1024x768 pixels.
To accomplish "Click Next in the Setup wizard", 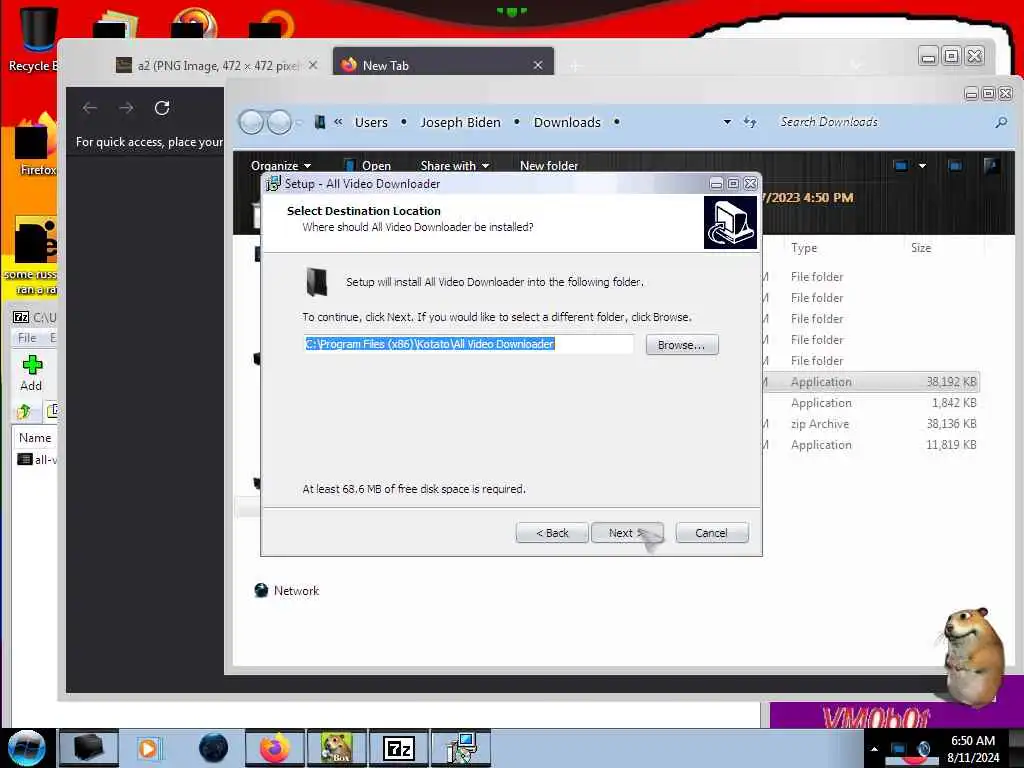I will pos(627,533).
